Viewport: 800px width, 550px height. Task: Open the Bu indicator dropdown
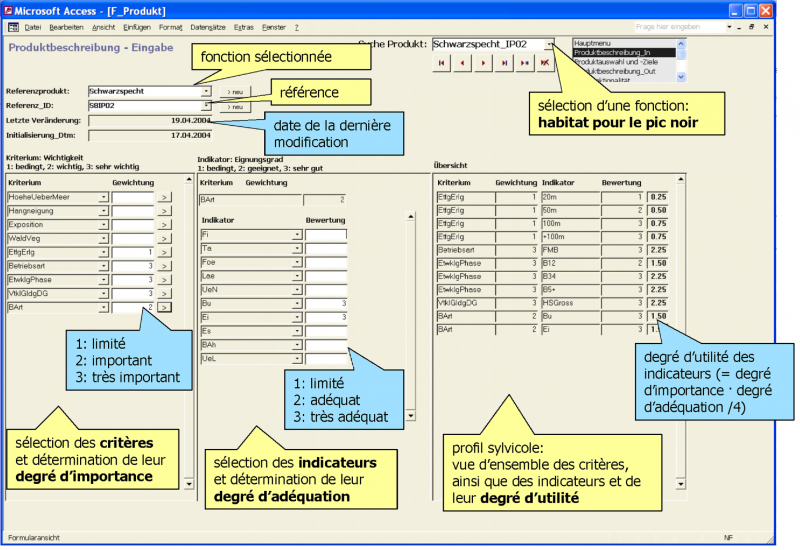click(x=297, y=304)
